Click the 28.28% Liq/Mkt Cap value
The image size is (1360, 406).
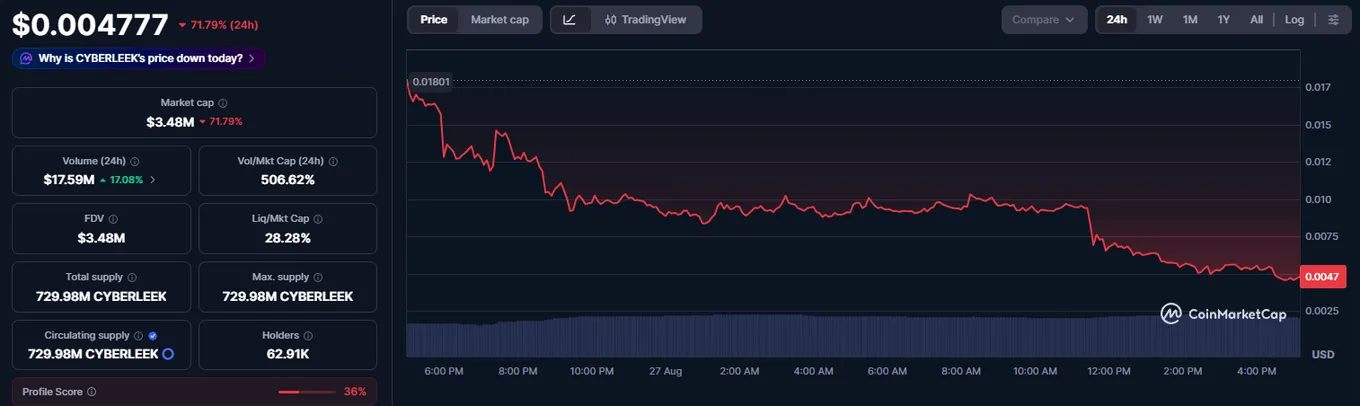288,238
